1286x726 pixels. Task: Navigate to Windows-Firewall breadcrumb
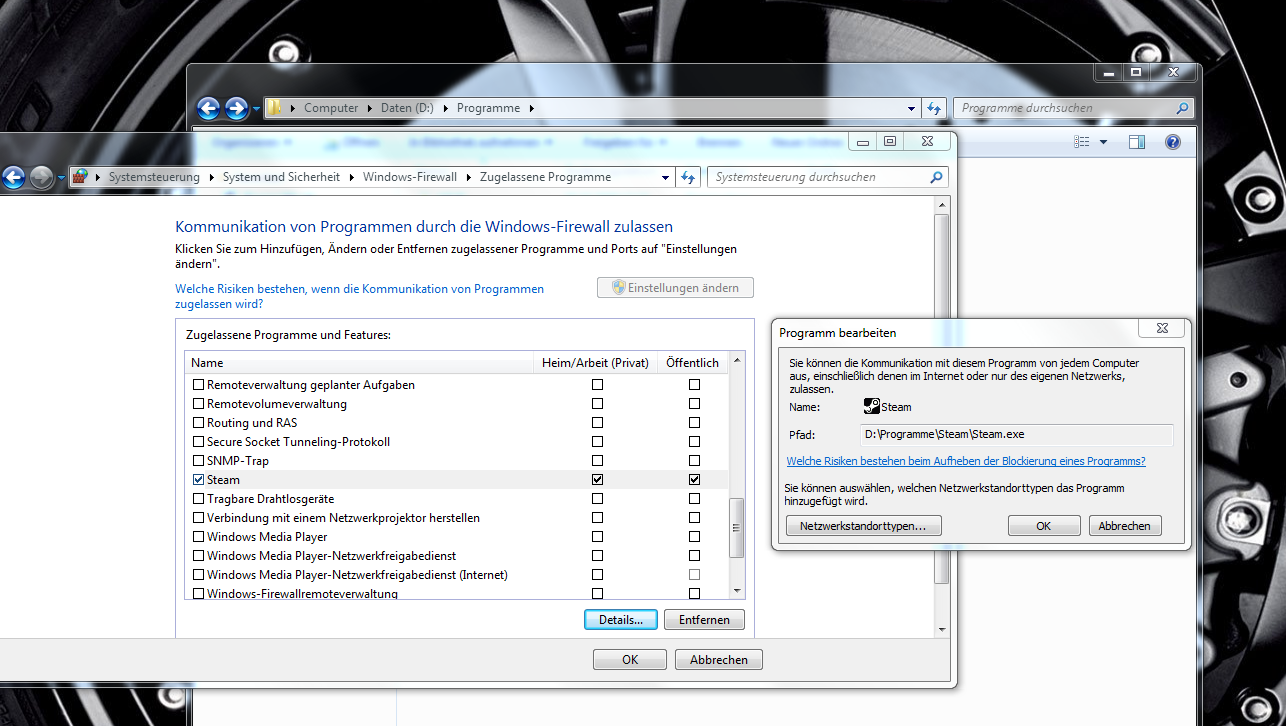pyautogui.click(x=409, y=177)
